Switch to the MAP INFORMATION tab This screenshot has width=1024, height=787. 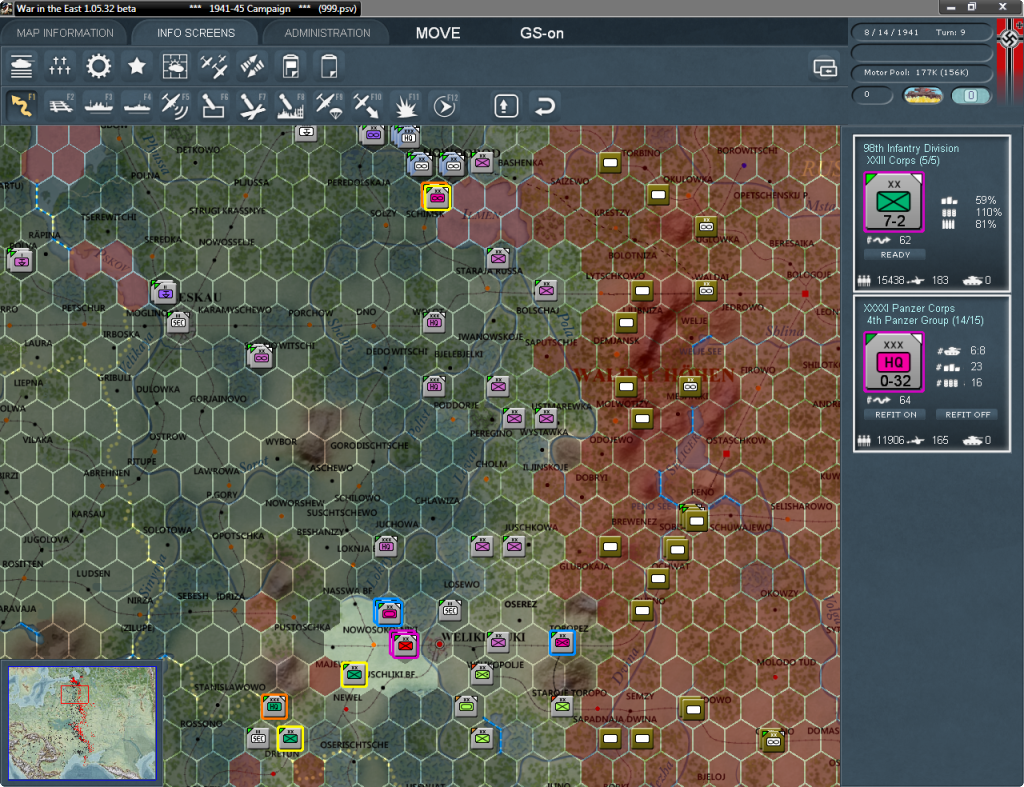click(x=65, y=33)
